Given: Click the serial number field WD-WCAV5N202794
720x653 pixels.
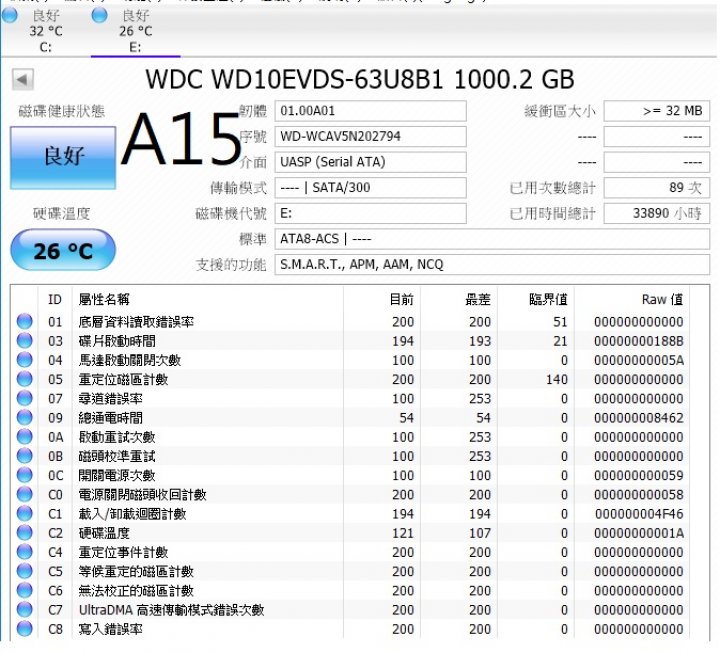Looking at the screenshot, I should [371, 136].
